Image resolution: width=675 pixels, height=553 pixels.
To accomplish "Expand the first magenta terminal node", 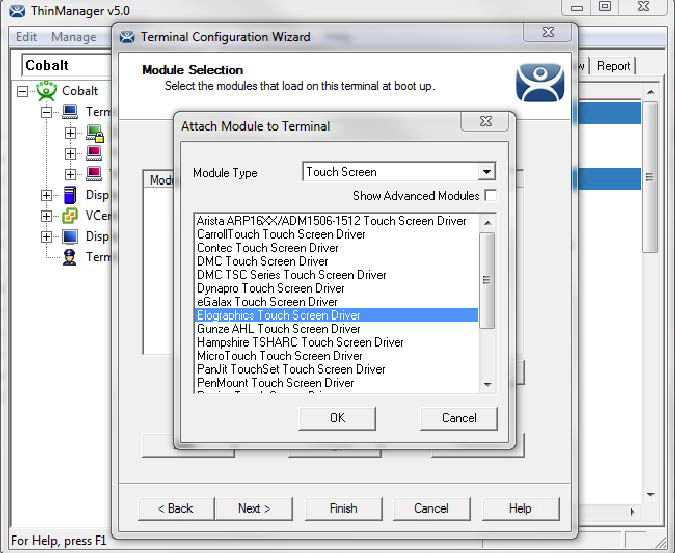I will [x=71, y=154].
